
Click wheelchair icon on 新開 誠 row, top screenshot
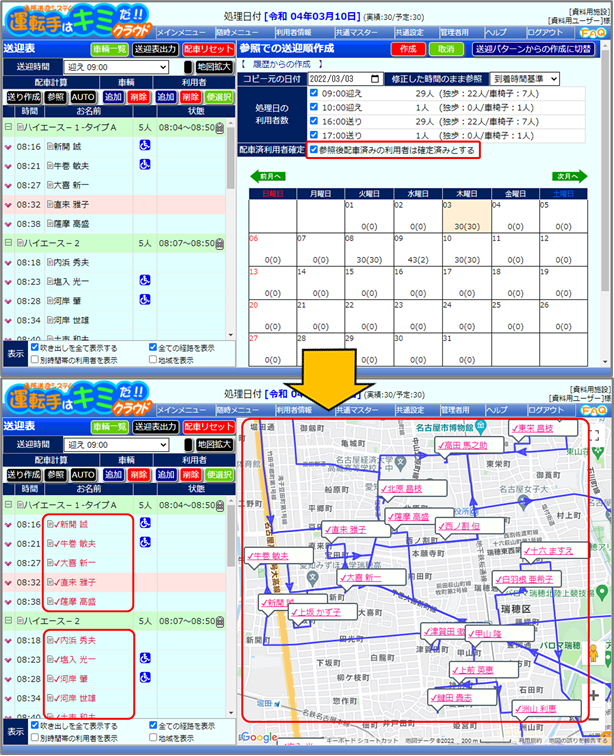pyautogui.click(x=145, y=145)
